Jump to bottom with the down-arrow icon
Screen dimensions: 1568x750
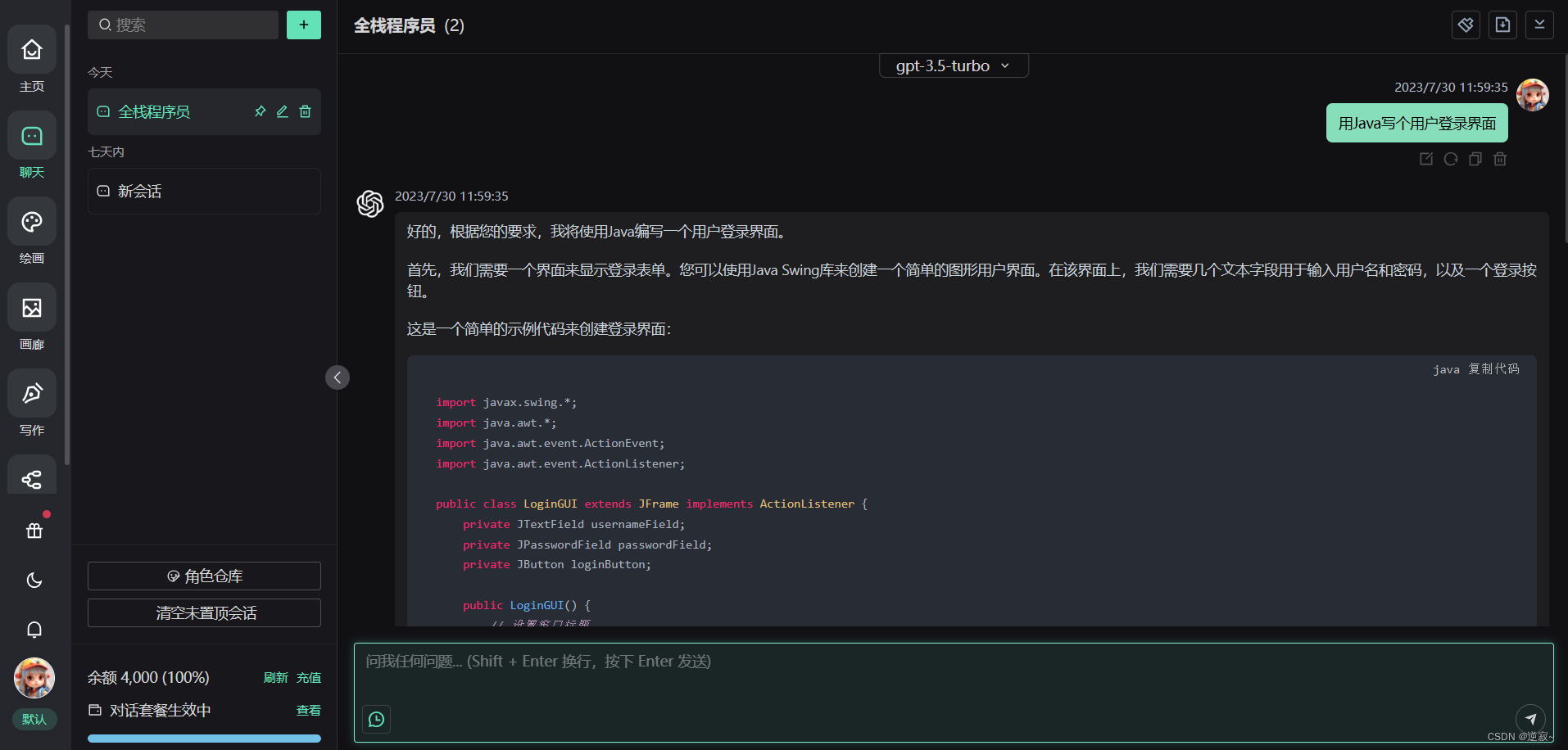[1540, 25]
